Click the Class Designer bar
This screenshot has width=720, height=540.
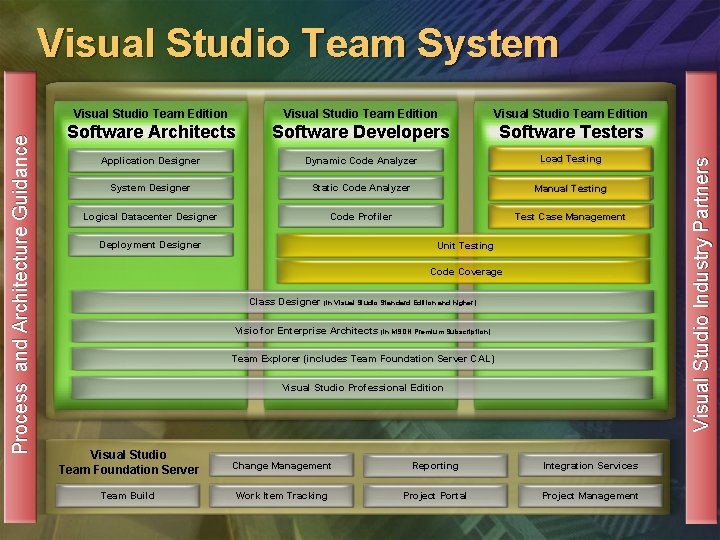click(x=363, y=302)
